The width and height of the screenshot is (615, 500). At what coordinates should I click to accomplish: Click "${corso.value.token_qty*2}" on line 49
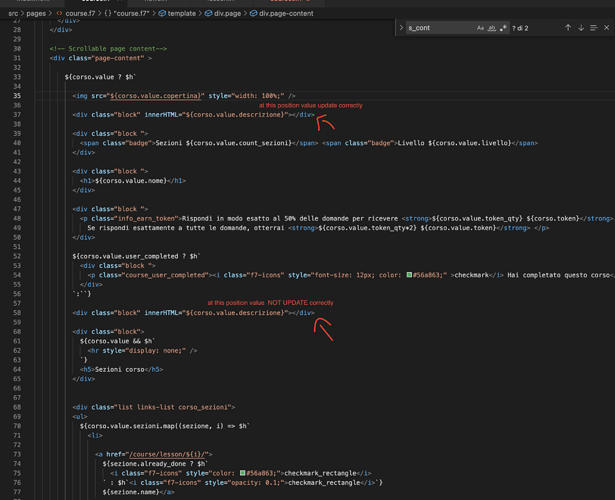[x=368, y=228]
